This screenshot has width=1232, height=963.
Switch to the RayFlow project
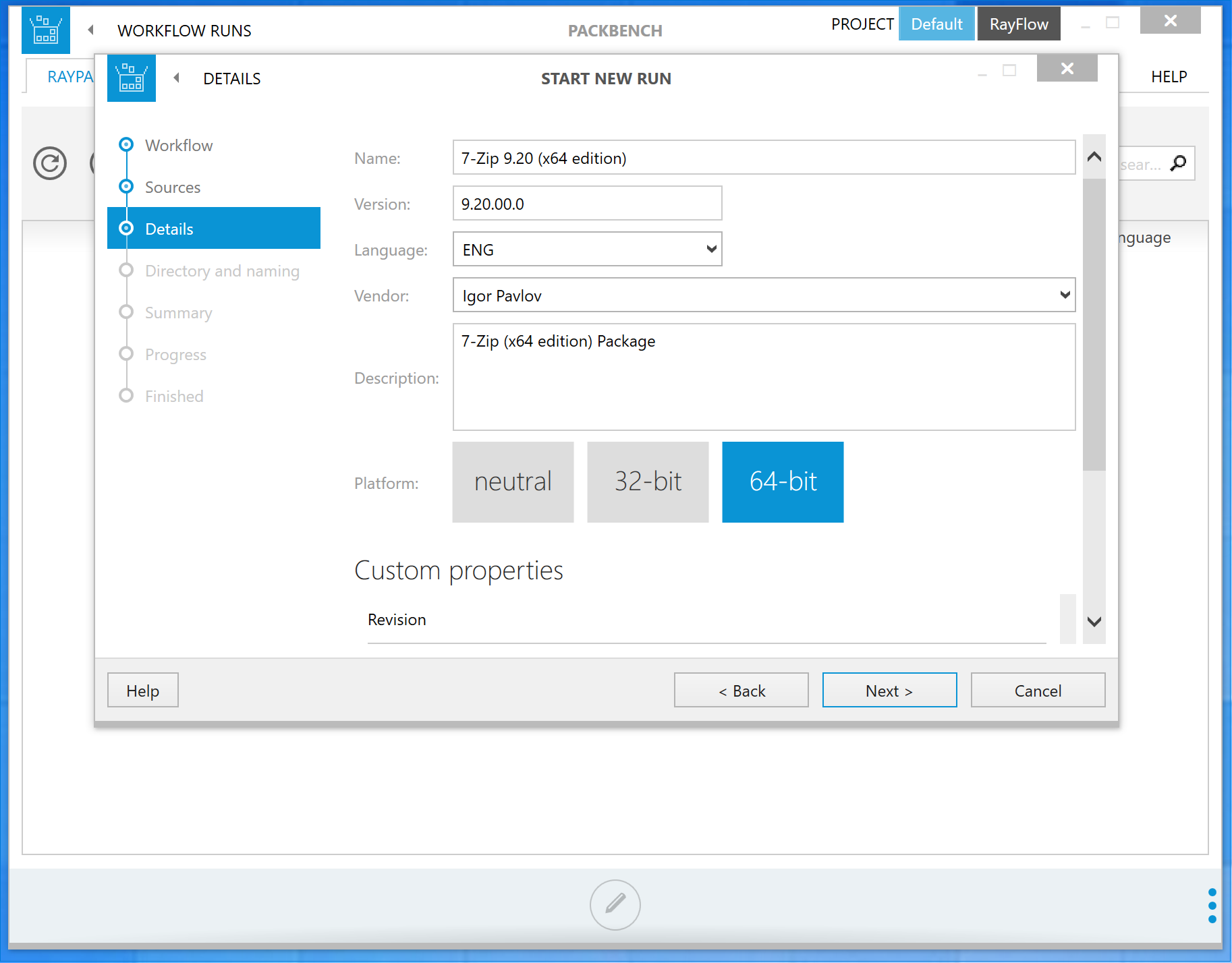point(1019,24)
